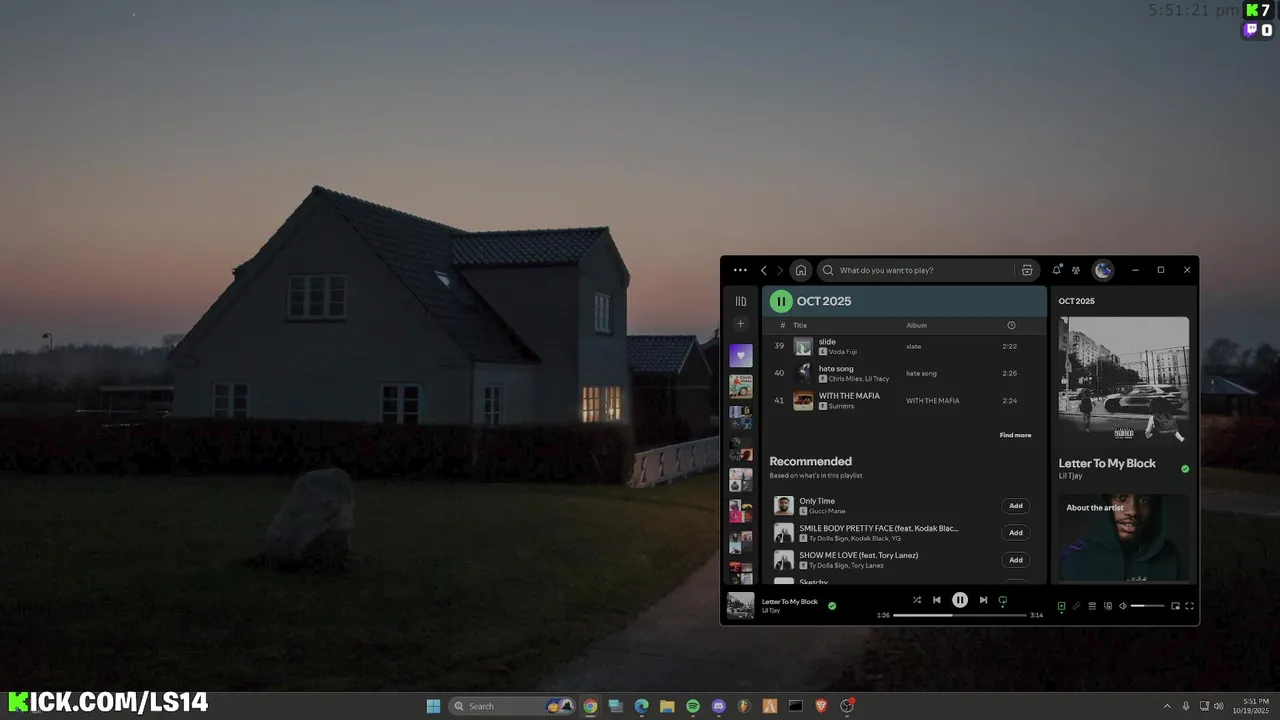Open the profile avatar menu

(x=1103, y=270)
